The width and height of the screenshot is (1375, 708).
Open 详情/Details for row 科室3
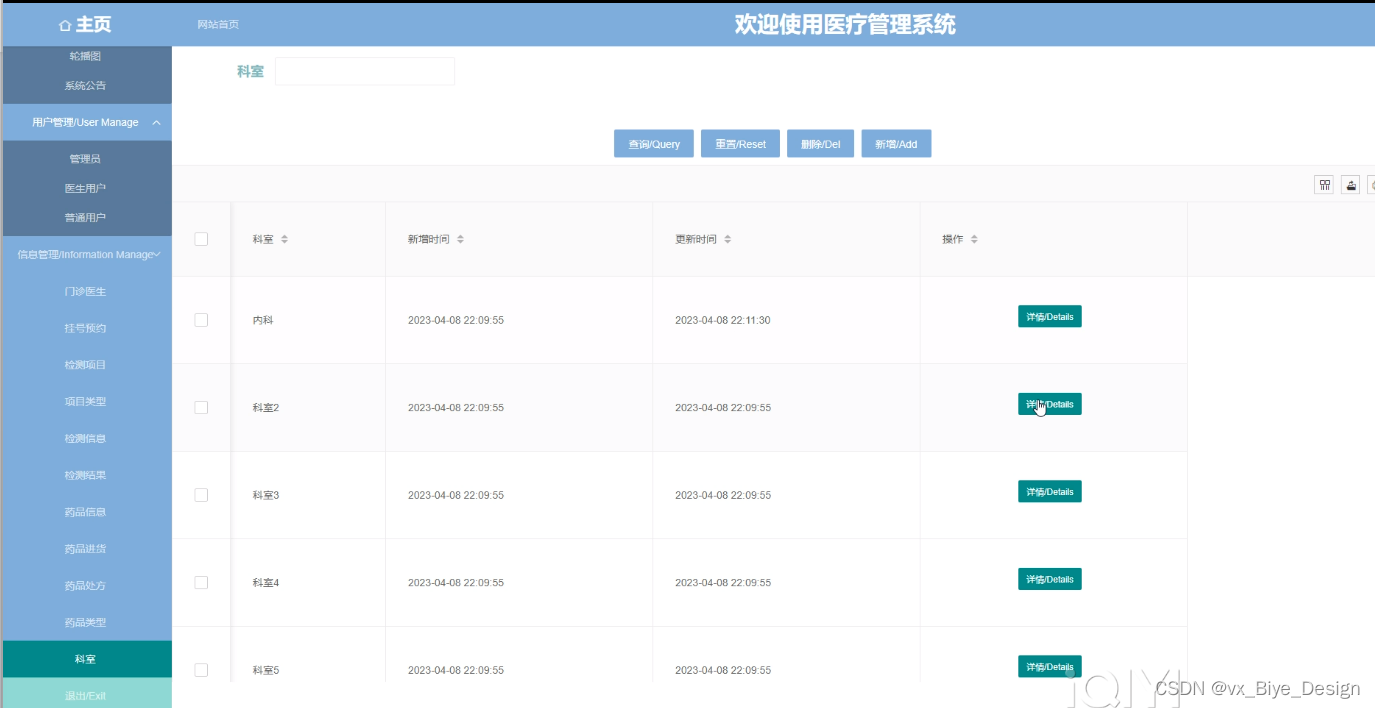1050,492
